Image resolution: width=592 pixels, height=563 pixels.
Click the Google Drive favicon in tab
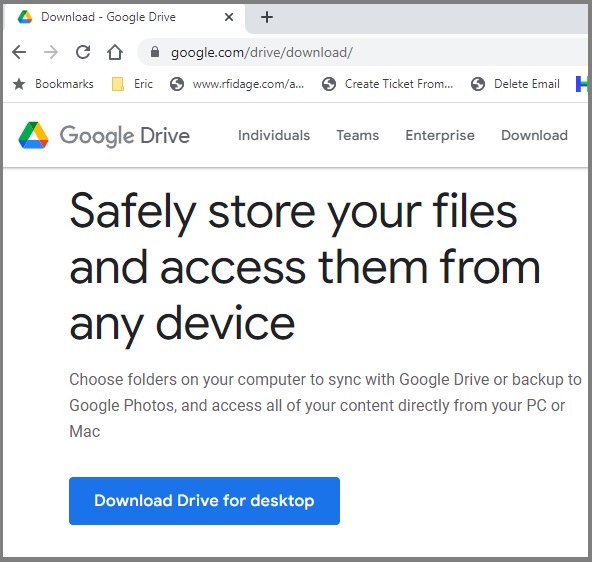pyautogui.click(x=25, y=17)
